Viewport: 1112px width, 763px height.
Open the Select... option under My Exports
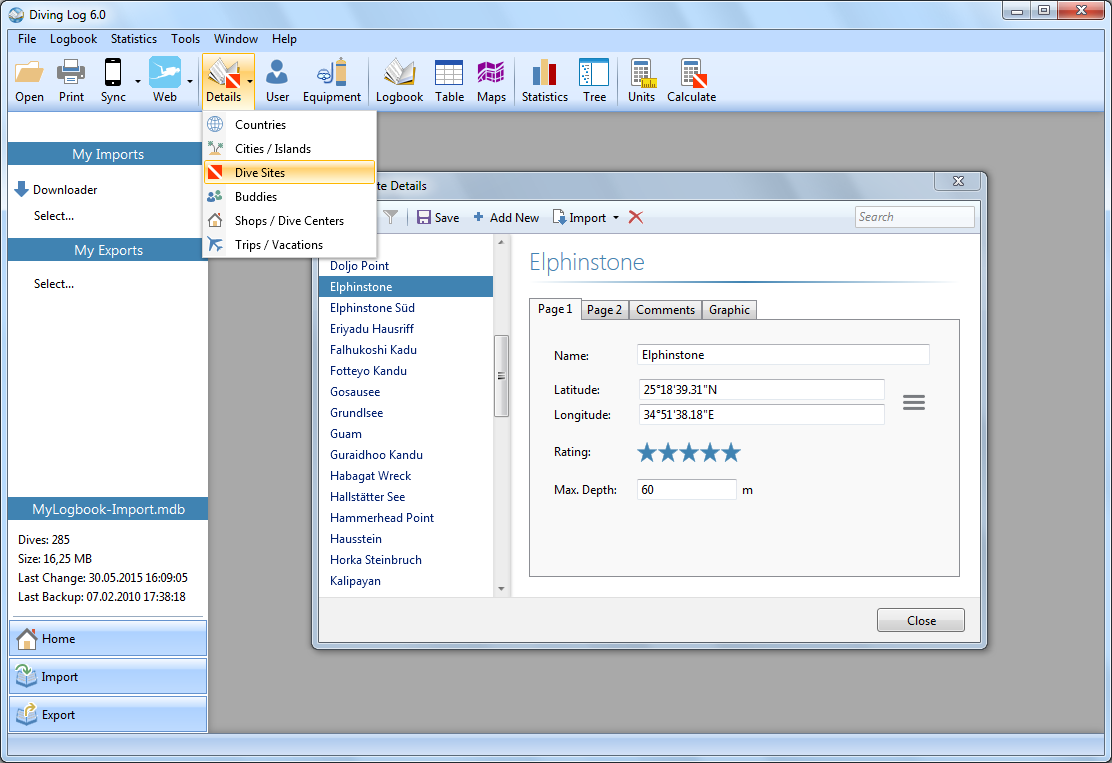coord(54,284)
